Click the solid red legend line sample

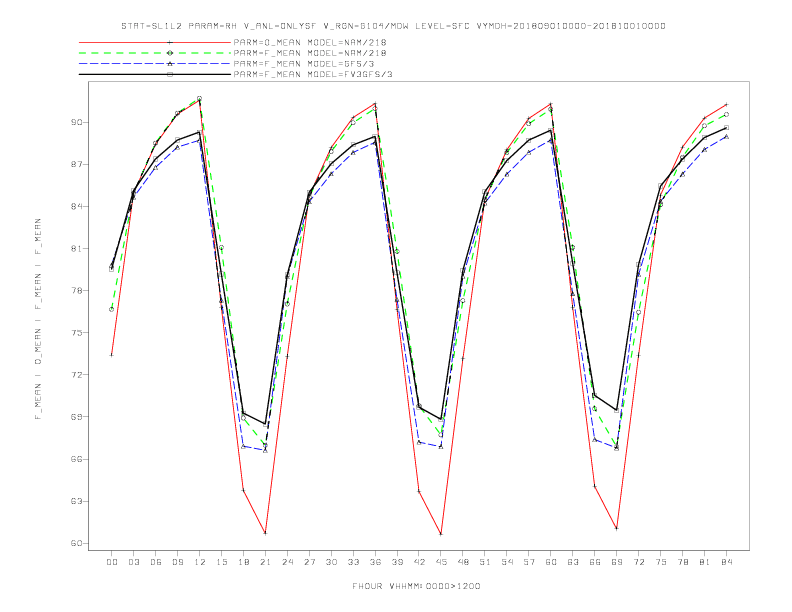pyautogui.click(x=155, y=42)
